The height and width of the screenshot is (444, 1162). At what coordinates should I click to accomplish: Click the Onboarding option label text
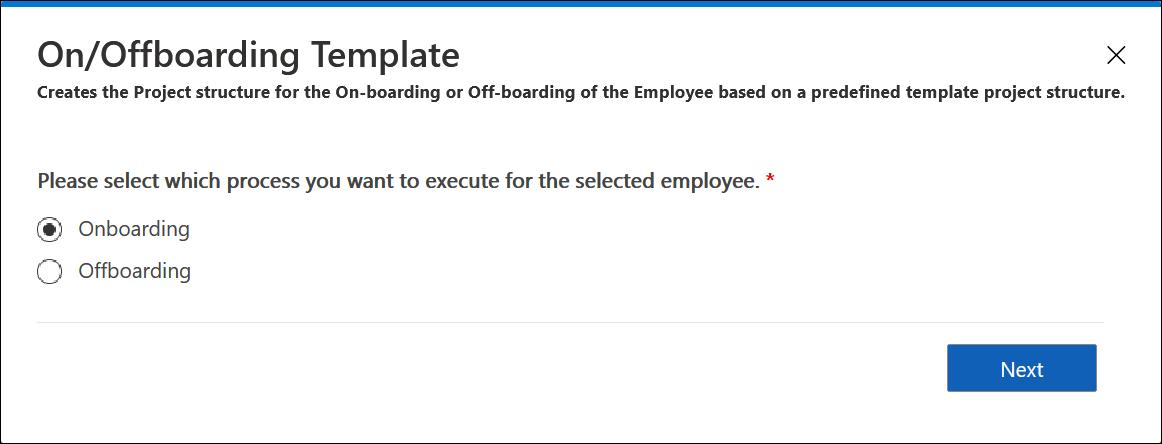pyautogui.click(x=134, y=229)
